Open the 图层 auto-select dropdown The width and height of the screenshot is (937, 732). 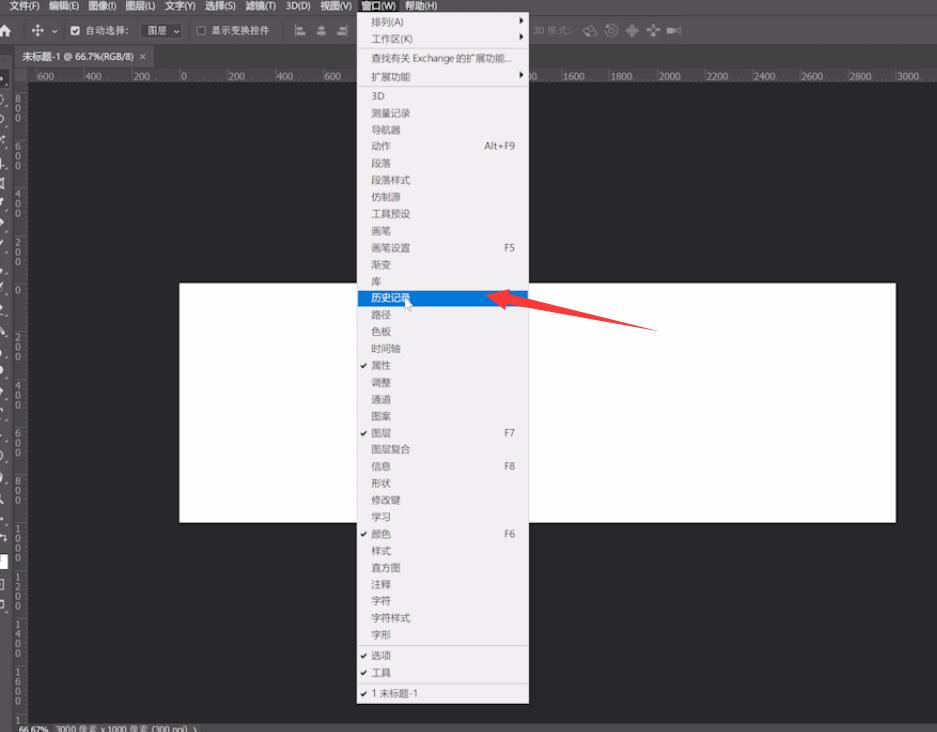coord(161,30)
